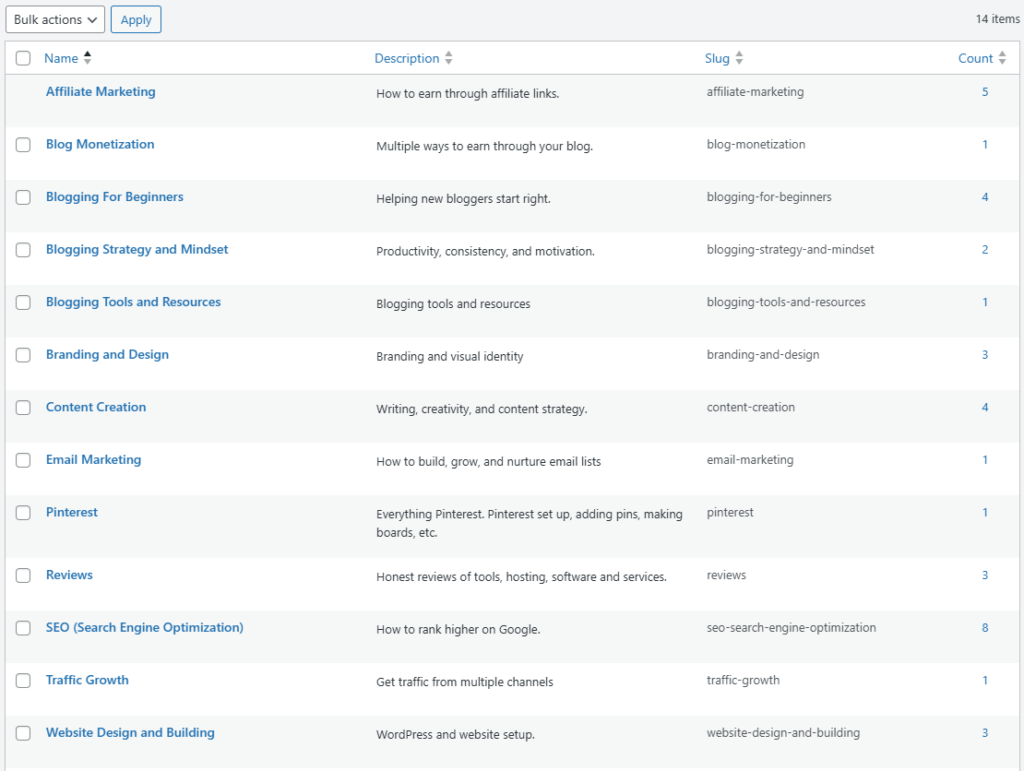The width and height of the screenshot is (1024, 771).
Task: View the 8 posts count for SEO
Action: tap(984, 627)
